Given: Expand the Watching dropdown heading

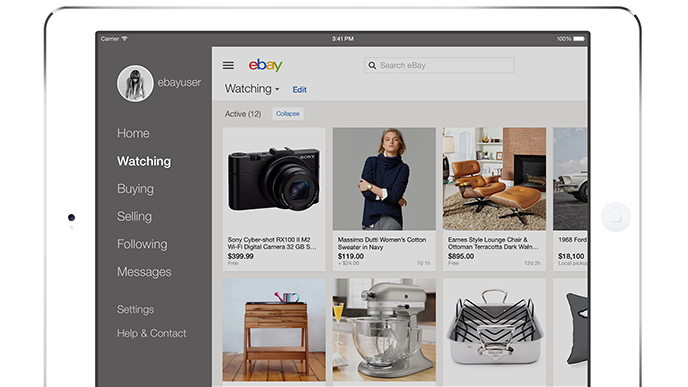Looking at the screenshot, I should click(252, 89).
